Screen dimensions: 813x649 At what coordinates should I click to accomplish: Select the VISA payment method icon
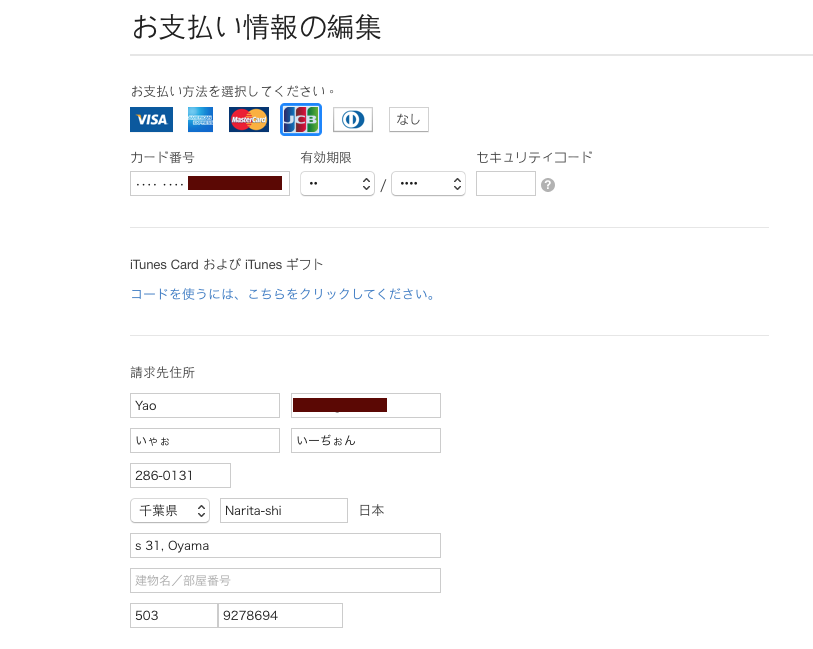point(150,119)
